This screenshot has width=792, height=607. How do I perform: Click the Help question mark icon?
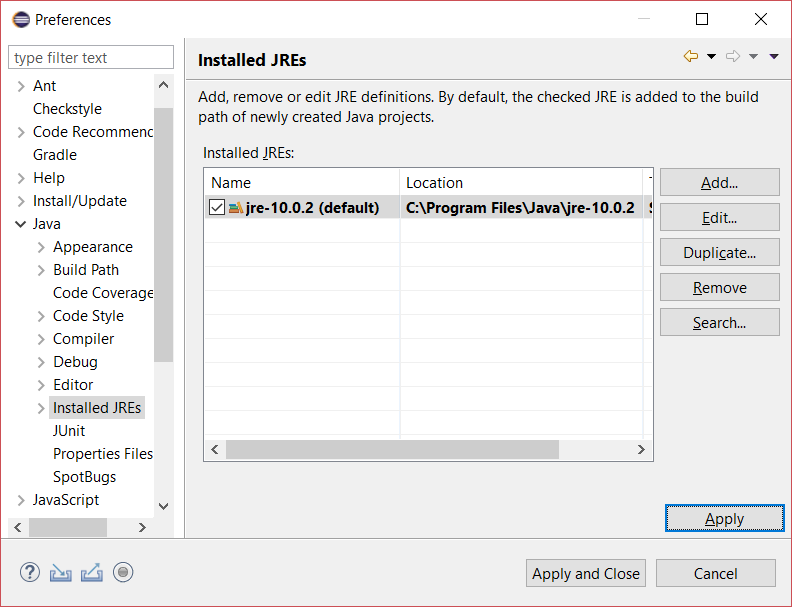(30, 573)
